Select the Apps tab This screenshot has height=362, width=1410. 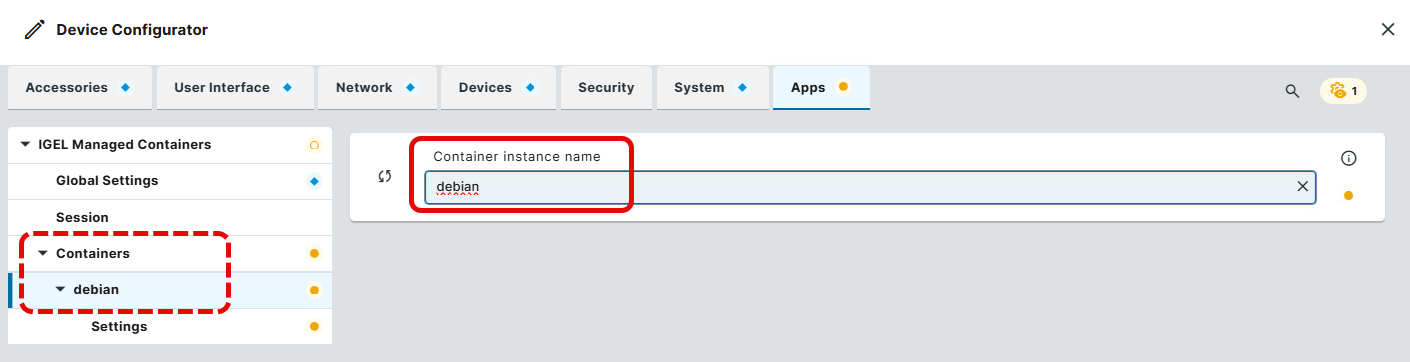[x=821, y=88]
